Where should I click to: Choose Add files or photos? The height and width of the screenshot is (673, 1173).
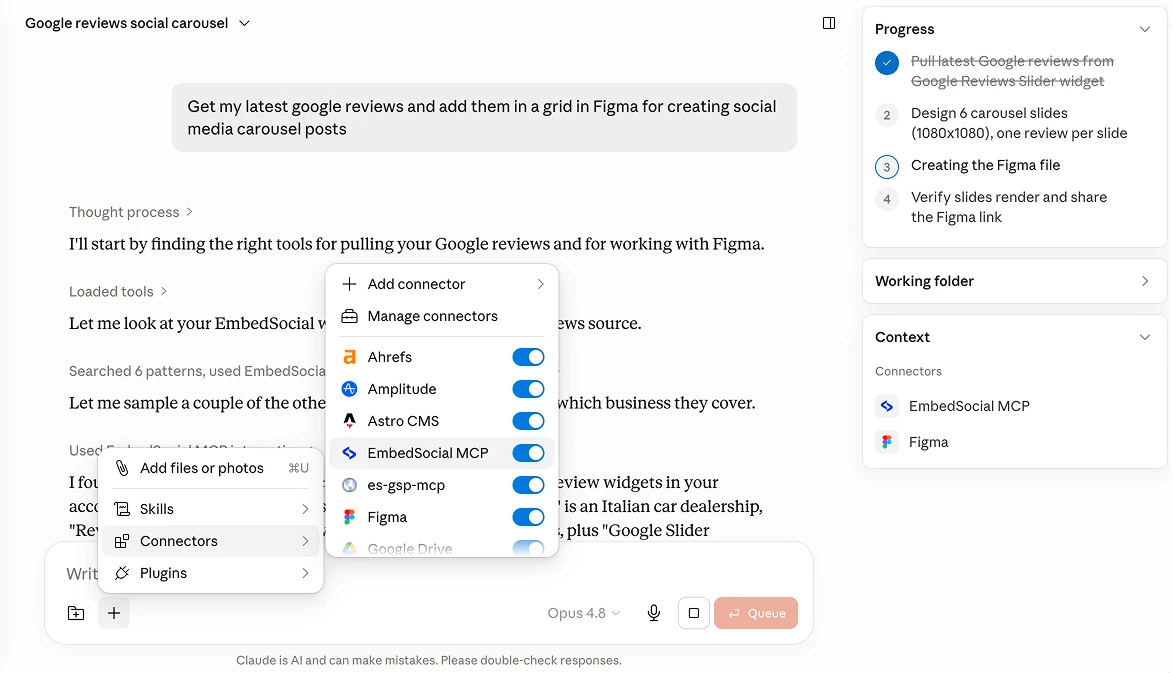point(211,468)
